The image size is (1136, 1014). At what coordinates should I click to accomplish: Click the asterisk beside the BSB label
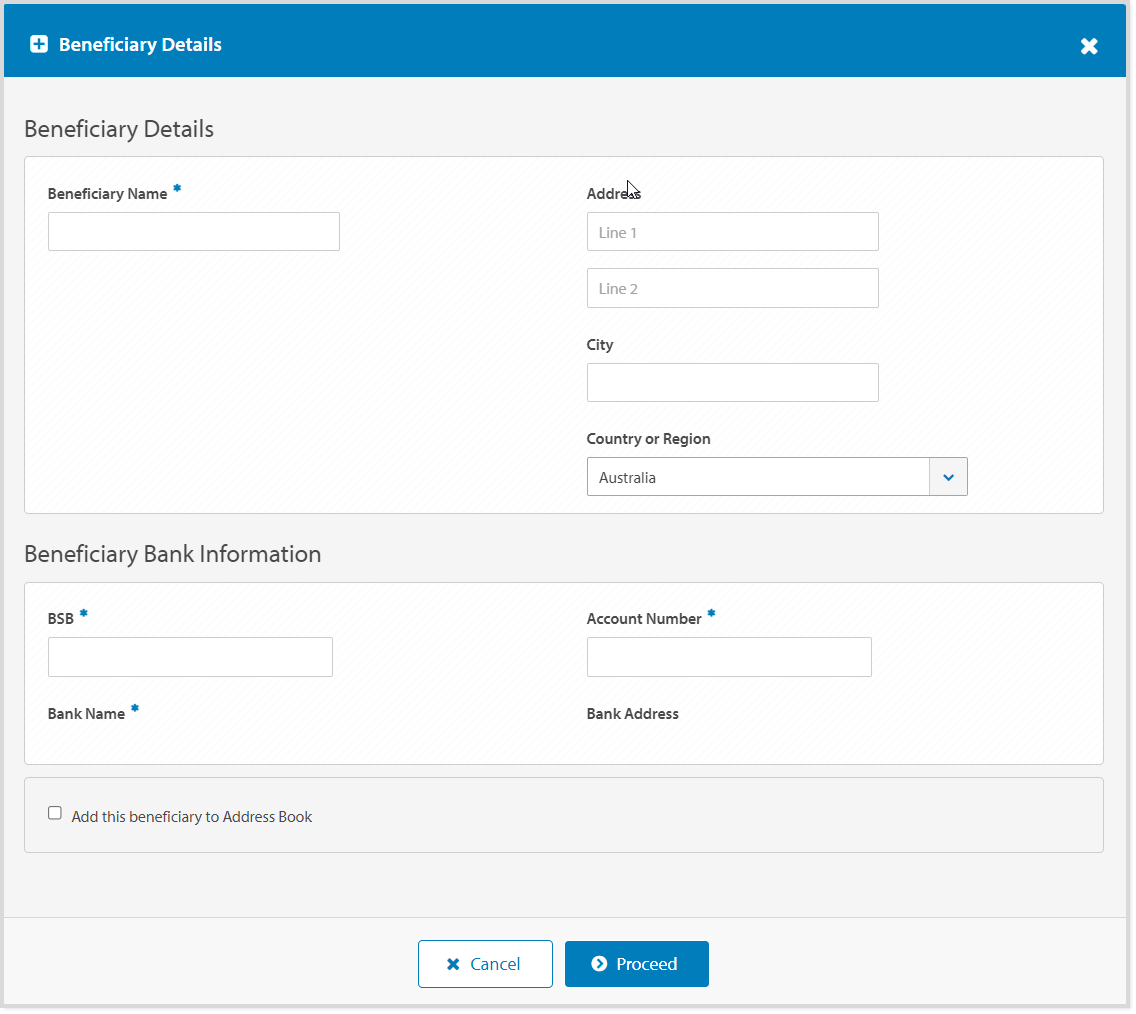pyautogui.click(x=82, y=612)
